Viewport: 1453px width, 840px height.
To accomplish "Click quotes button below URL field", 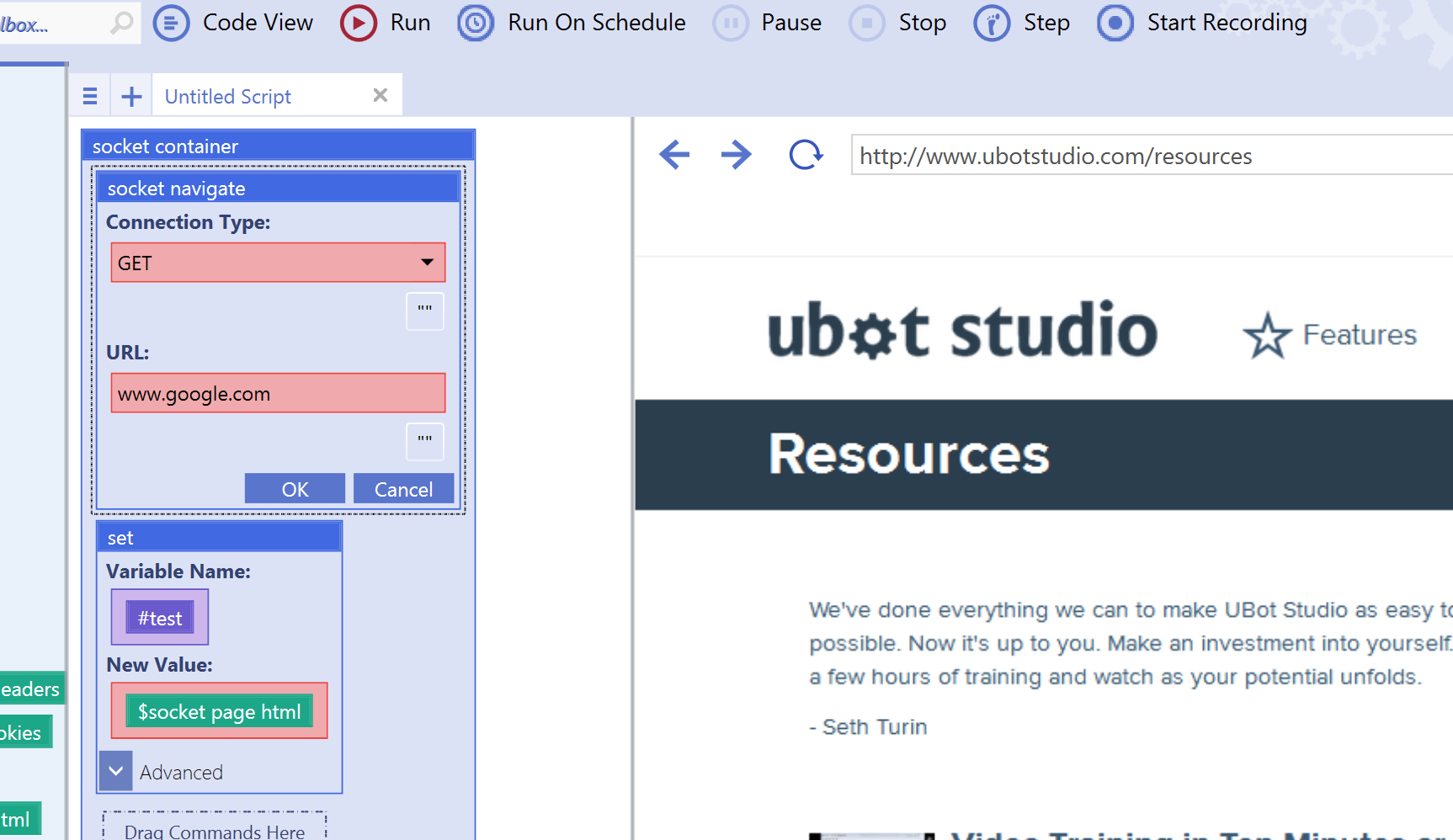I will click(x=425, y=442).
